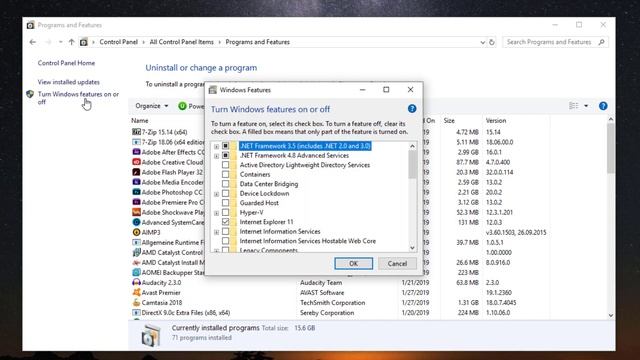
Task: Check Data Center Bridging box
Action: click(x=225, y=184)
